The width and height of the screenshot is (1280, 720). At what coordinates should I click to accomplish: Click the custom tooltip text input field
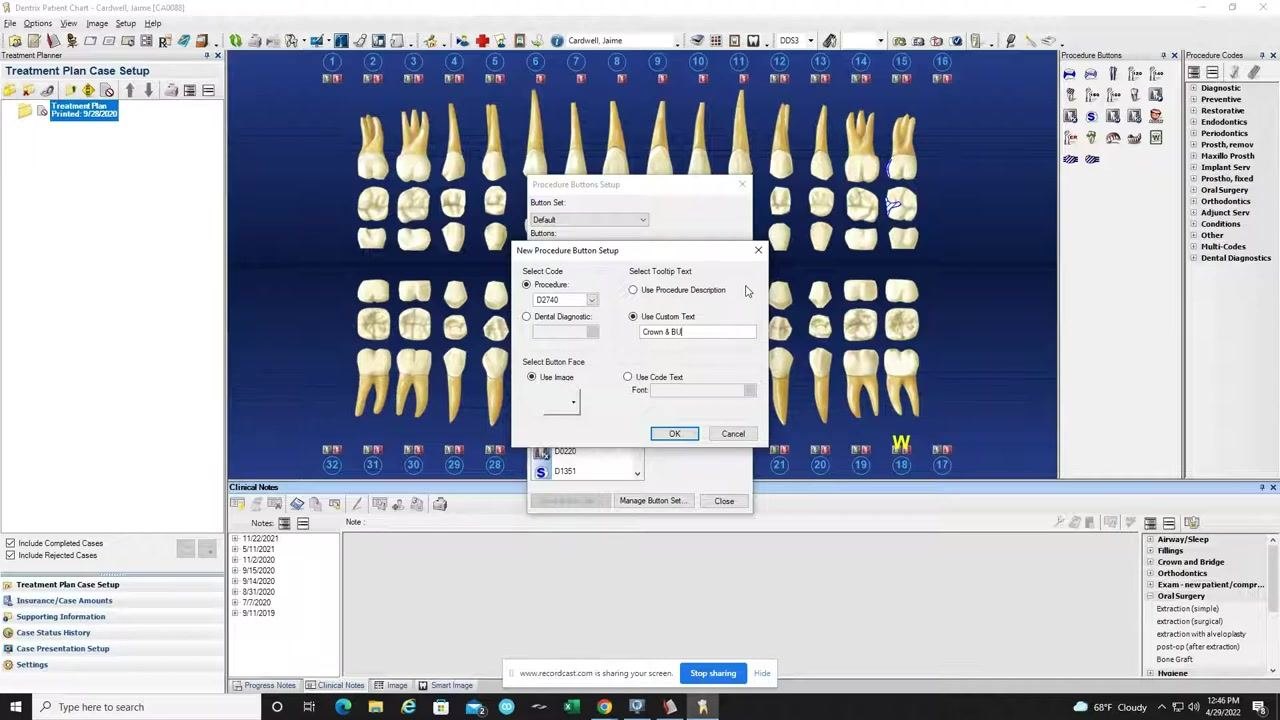coord(698,332)
